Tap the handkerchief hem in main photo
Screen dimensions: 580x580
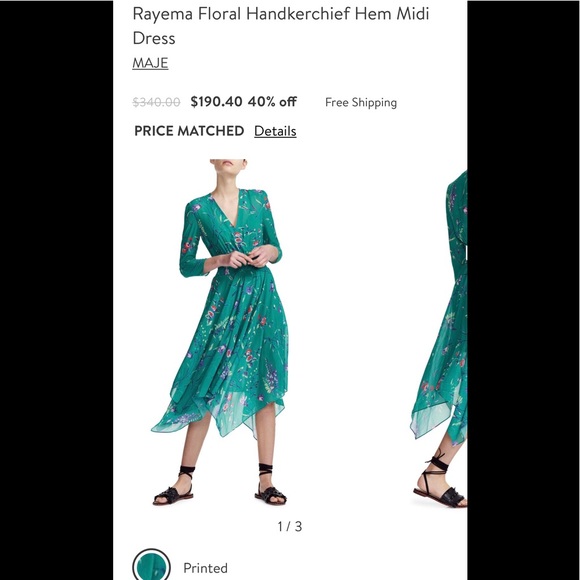click(x=218, y=416)
